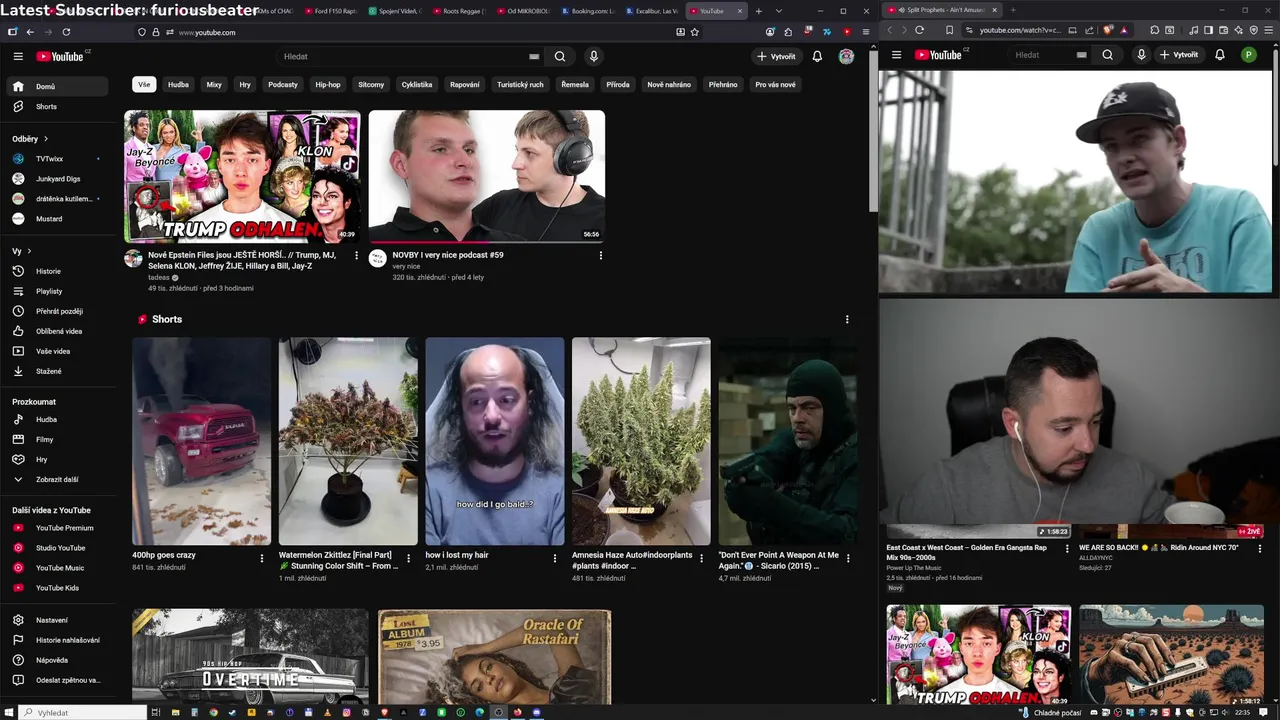Open options menu for NOVBY very nice podcast video

601,256
